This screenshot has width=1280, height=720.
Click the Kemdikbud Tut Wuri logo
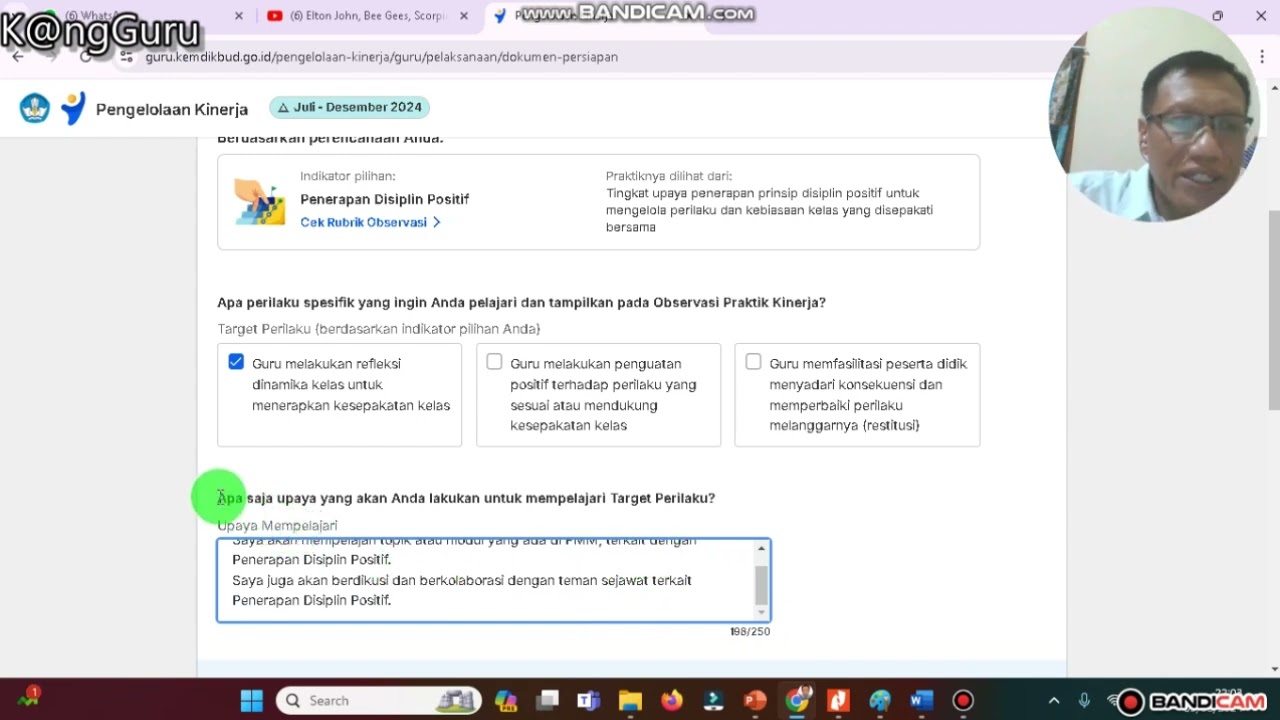[35, 108]
